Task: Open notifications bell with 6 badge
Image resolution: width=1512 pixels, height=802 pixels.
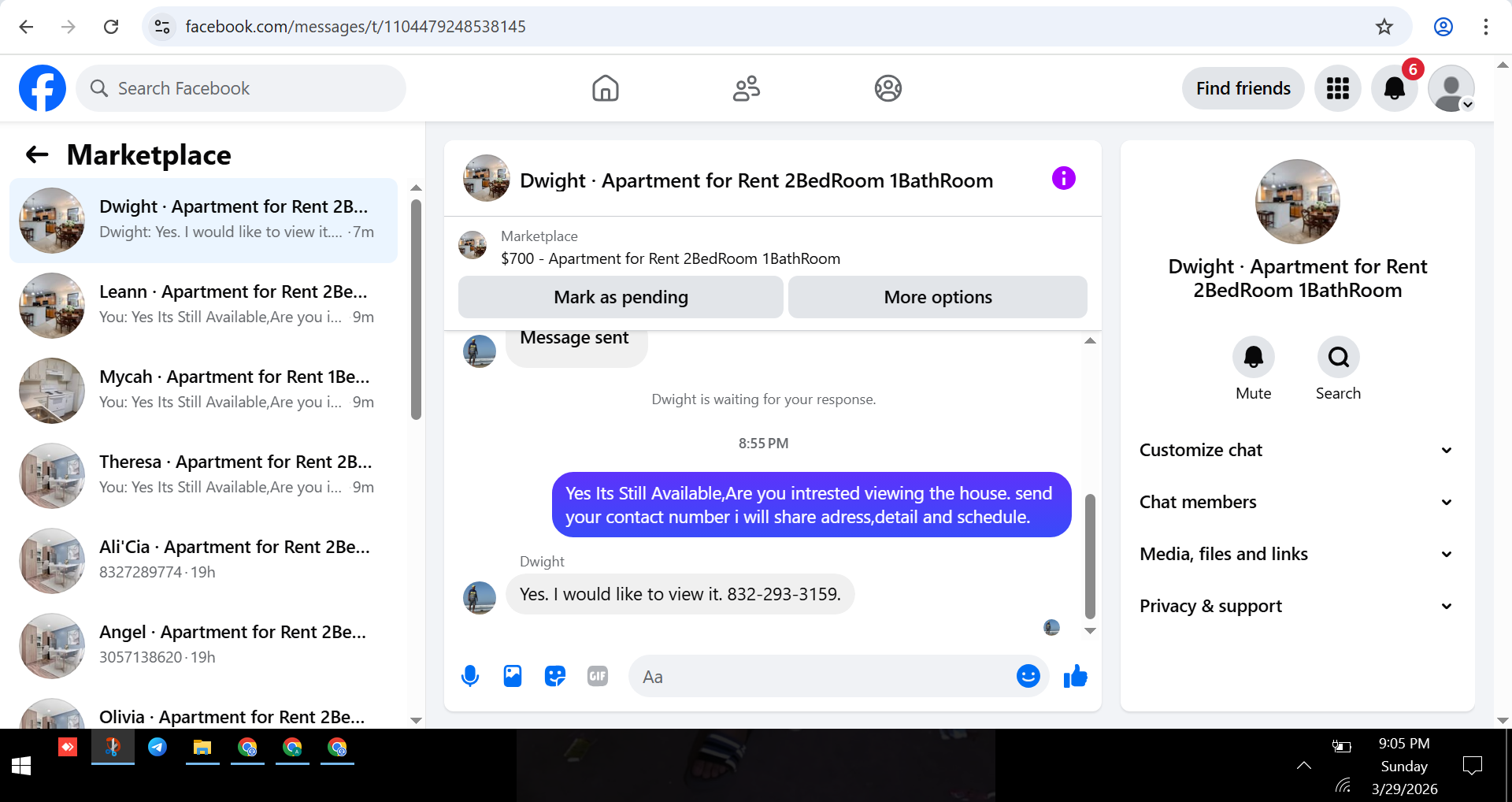Action: coord(1395,88)
